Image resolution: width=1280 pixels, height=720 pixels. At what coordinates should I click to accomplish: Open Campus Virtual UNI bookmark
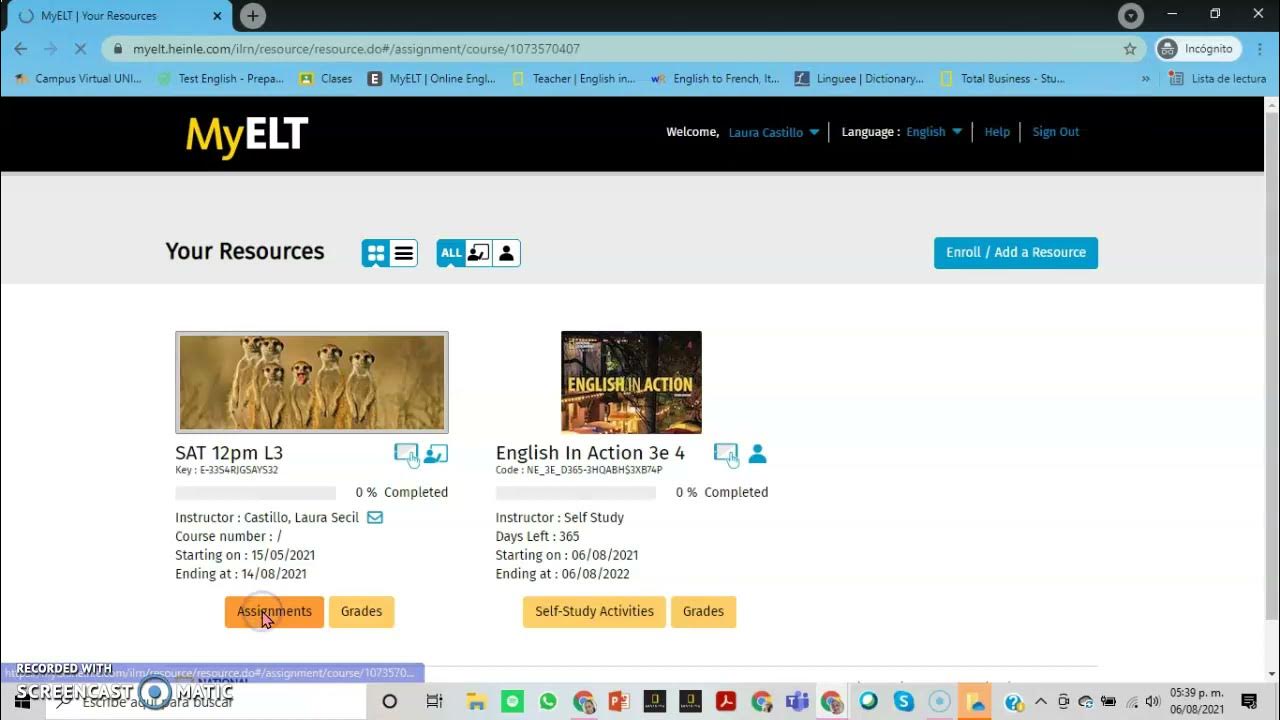[78, 79]
